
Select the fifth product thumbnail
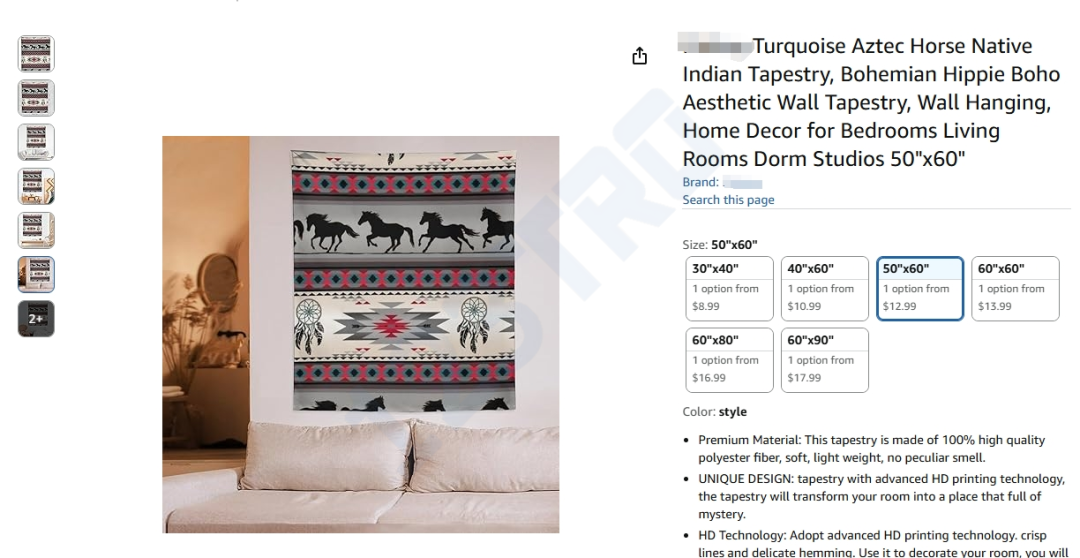36,230
